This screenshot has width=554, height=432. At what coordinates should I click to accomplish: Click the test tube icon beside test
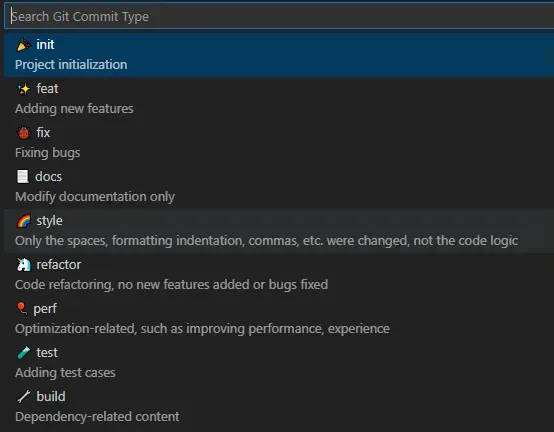click(24, 353)
